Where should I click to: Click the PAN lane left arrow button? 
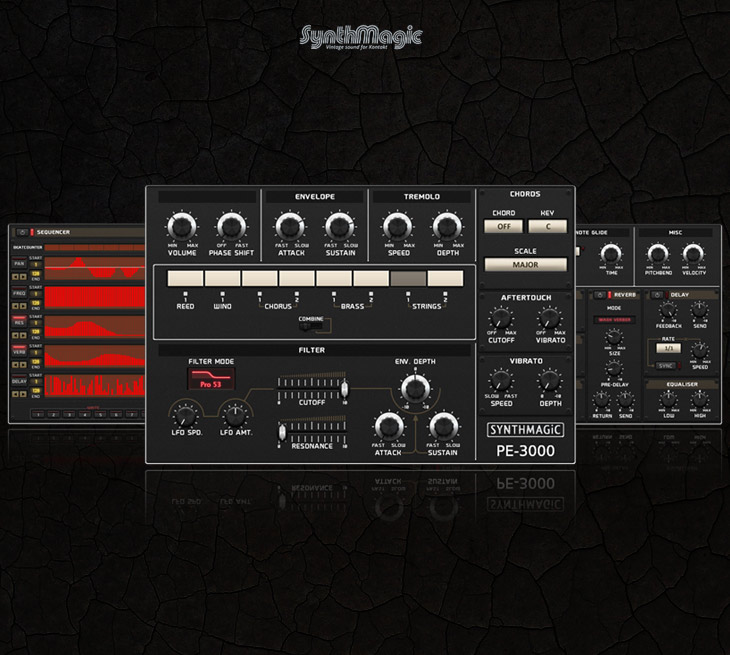point(15,277)
